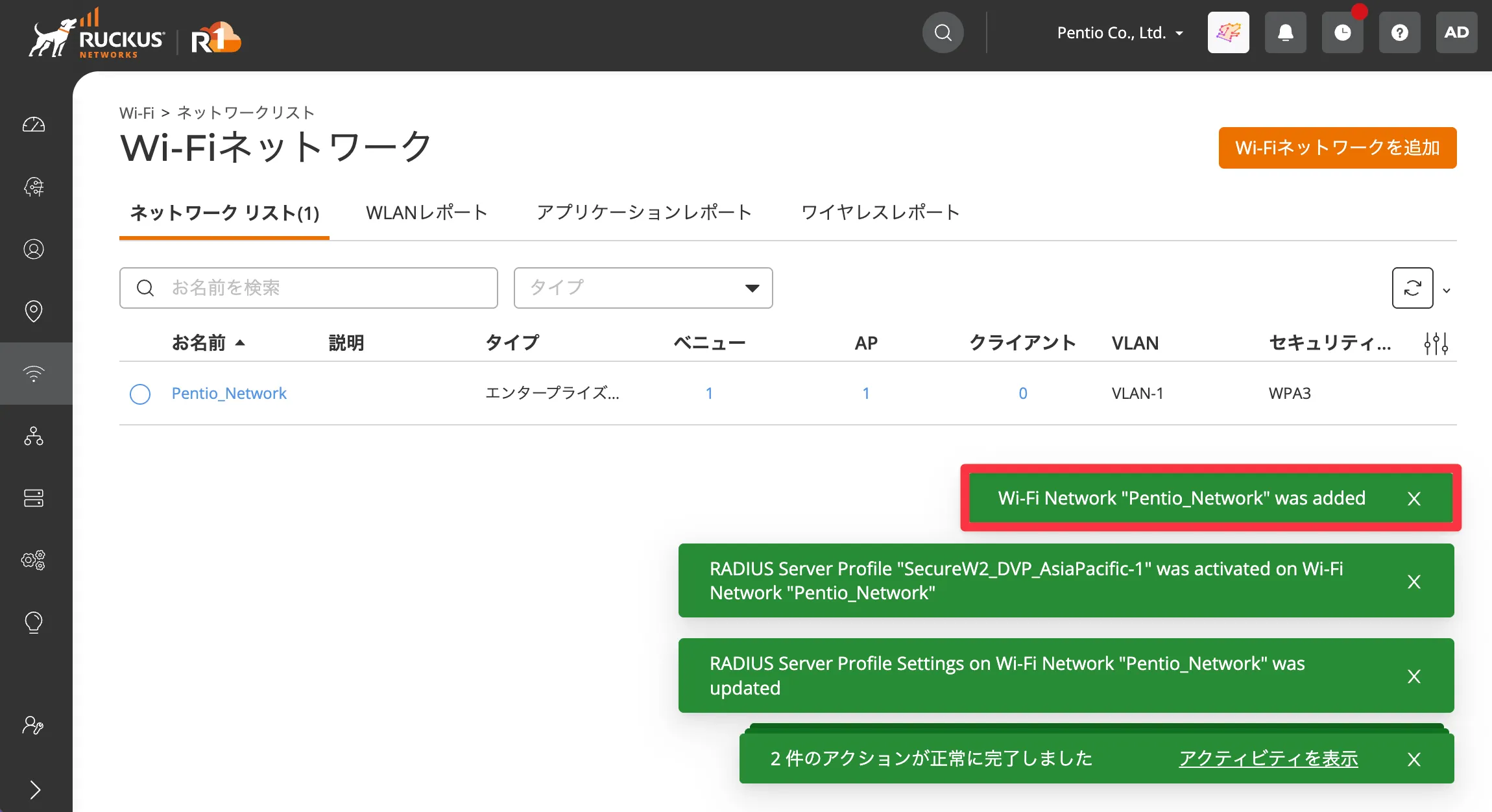The image size is (1492, 812).
Task: Click the RUCKUS Networks logo
Action: (x=97, y=34)
